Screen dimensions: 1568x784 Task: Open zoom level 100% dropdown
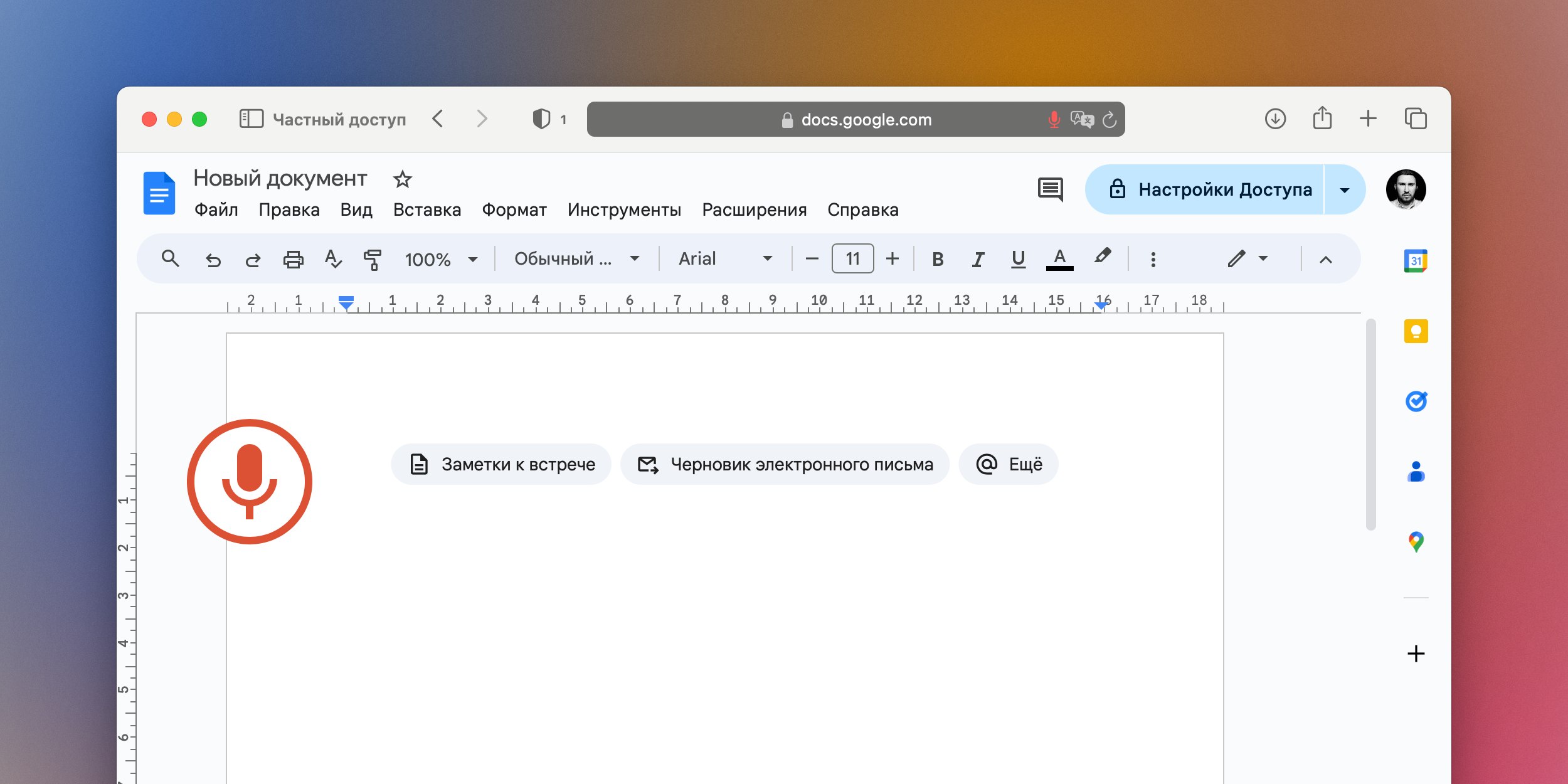[x=441, y=259]
